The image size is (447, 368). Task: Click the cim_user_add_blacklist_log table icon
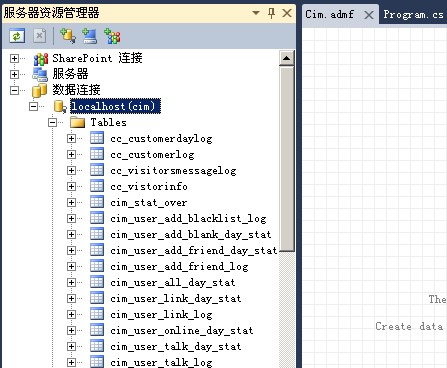coord(97,218)
